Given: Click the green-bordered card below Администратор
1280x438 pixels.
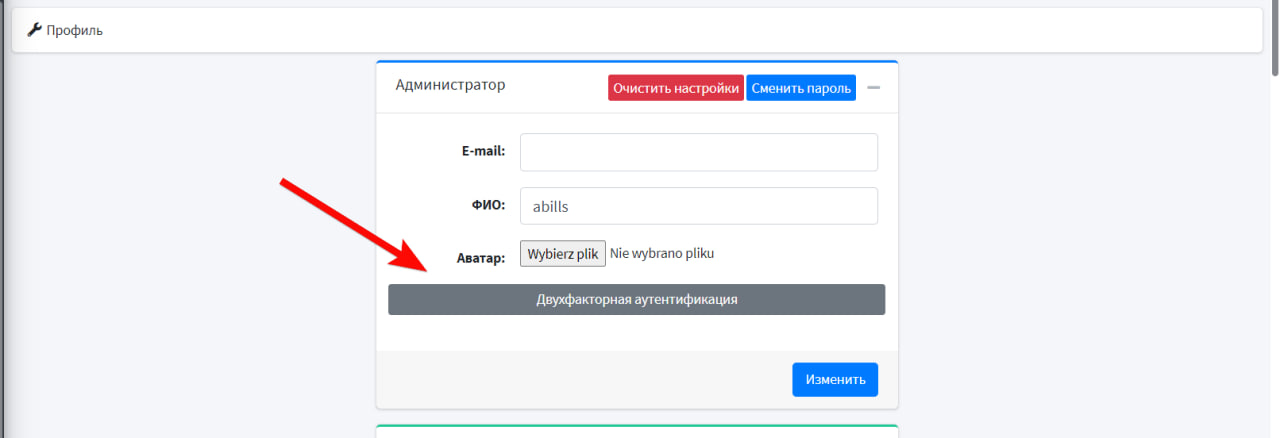Looking at the screenshot, I should pos(636,431).
